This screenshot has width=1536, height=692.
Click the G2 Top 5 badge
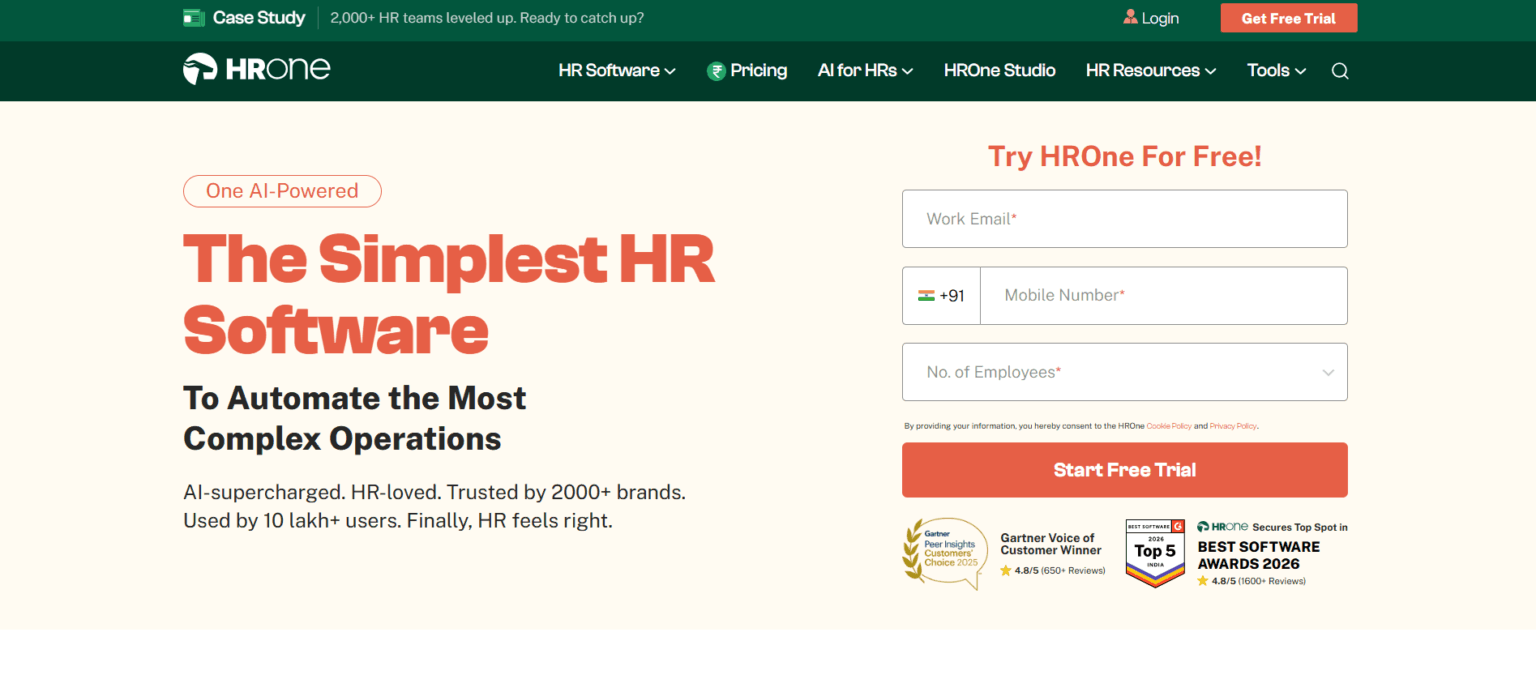[x=1155, y=553]
